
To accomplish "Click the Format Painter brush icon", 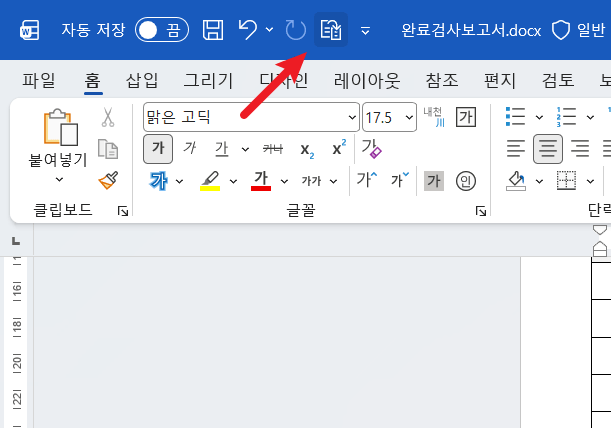I will point(109,180).
